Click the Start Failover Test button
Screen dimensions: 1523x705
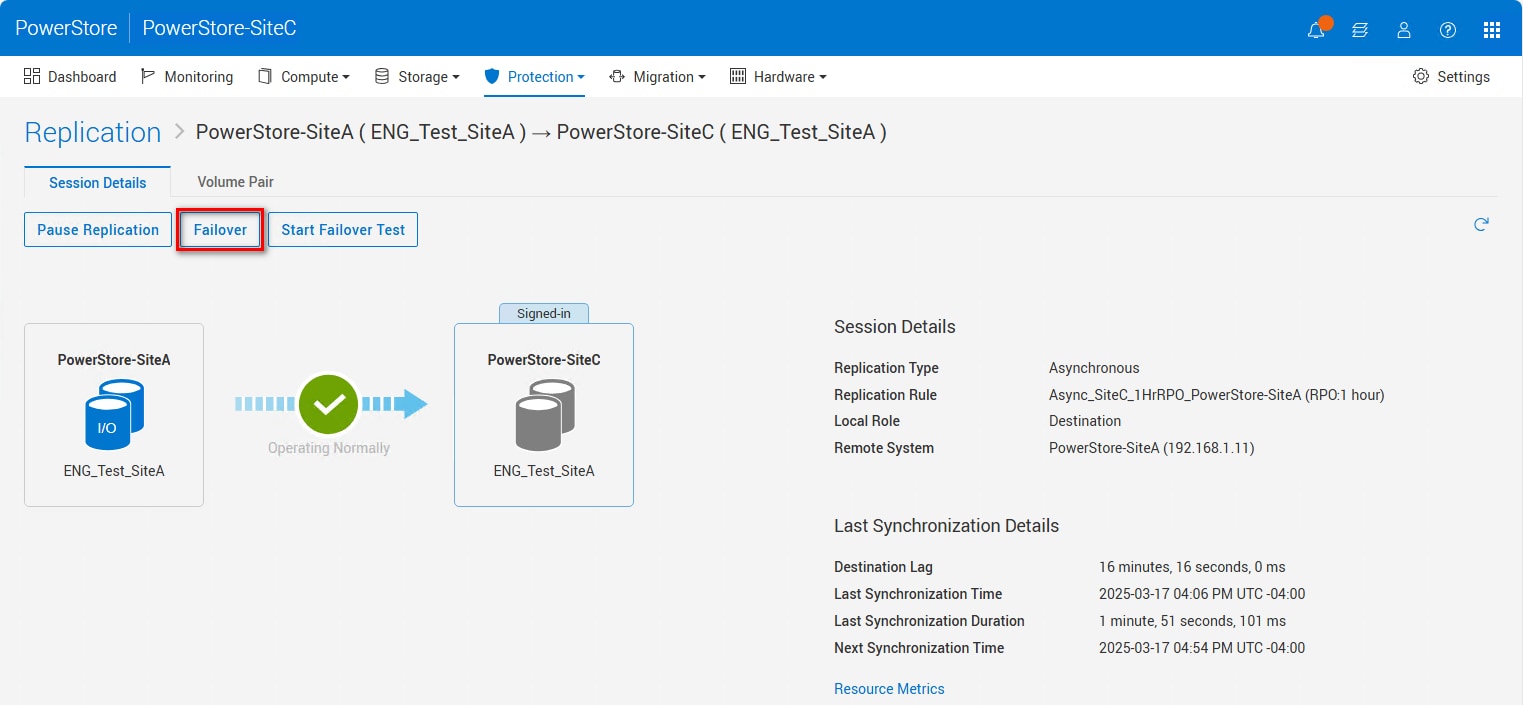pos(343,229)
